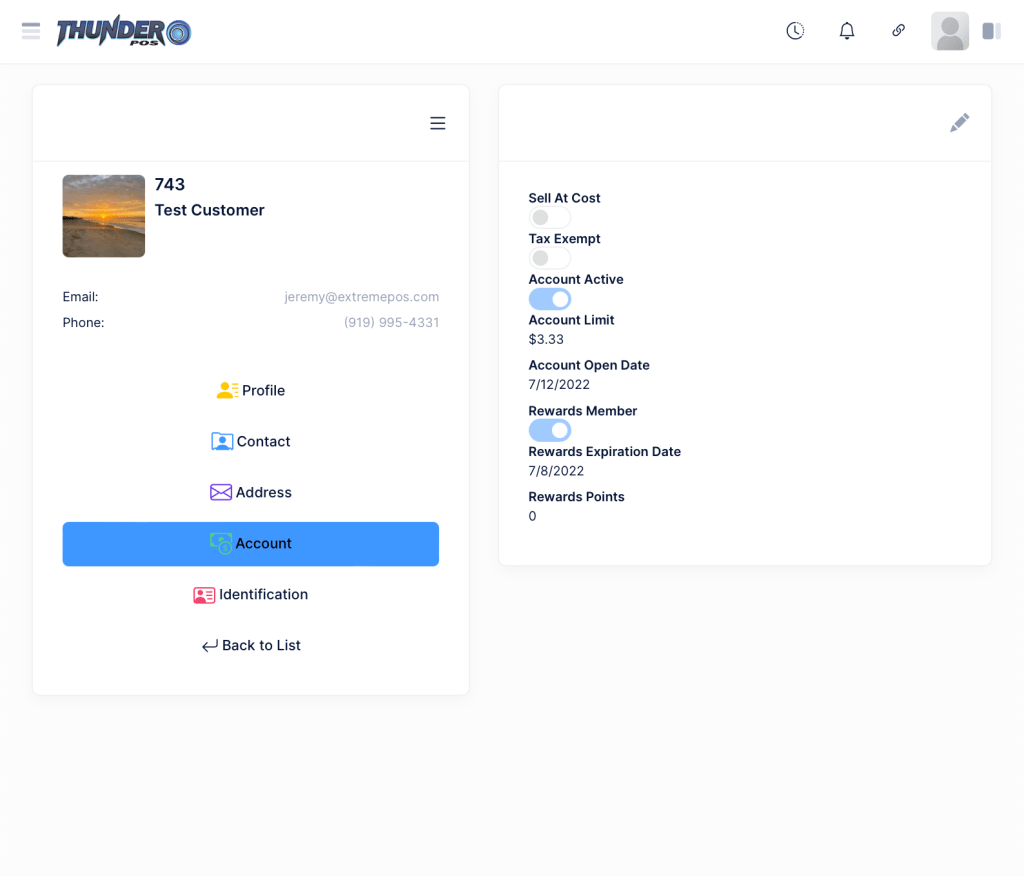Click the Contact card icon
Image resolution: width=1024 pixels, height=876 pixels.
[224, 441]
